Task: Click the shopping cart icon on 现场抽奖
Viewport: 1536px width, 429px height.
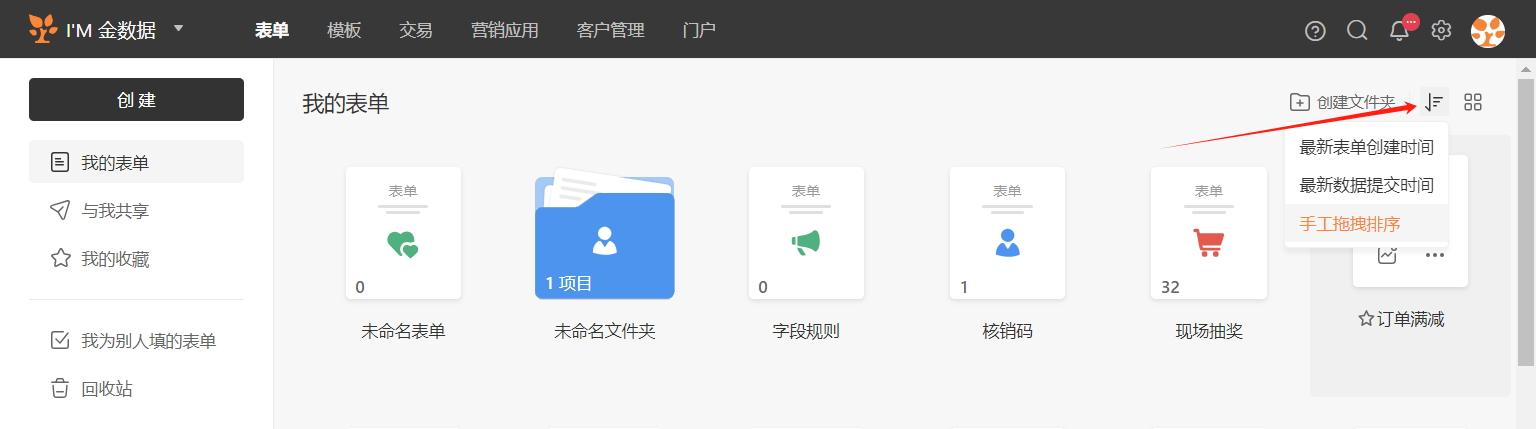Action: tap(1208, 243)
